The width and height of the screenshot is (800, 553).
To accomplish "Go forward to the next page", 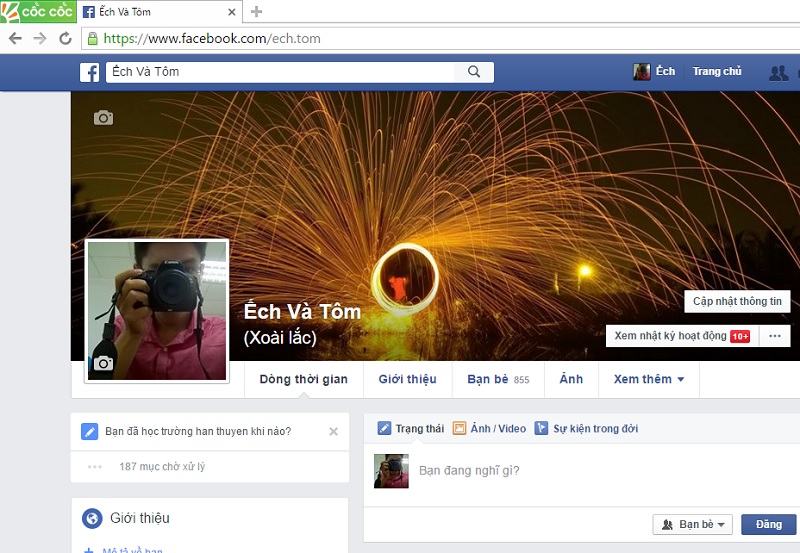I will pos(40,38).
